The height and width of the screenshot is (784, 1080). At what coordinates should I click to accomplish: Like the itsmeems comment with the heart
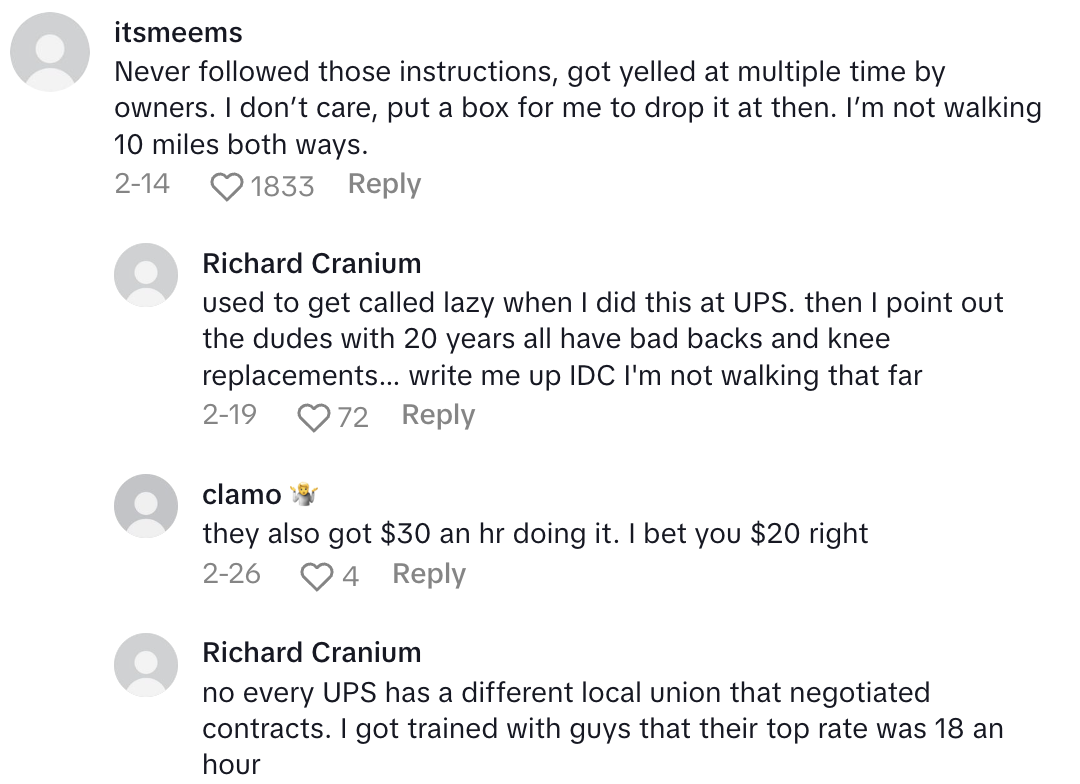click(228, 187)
